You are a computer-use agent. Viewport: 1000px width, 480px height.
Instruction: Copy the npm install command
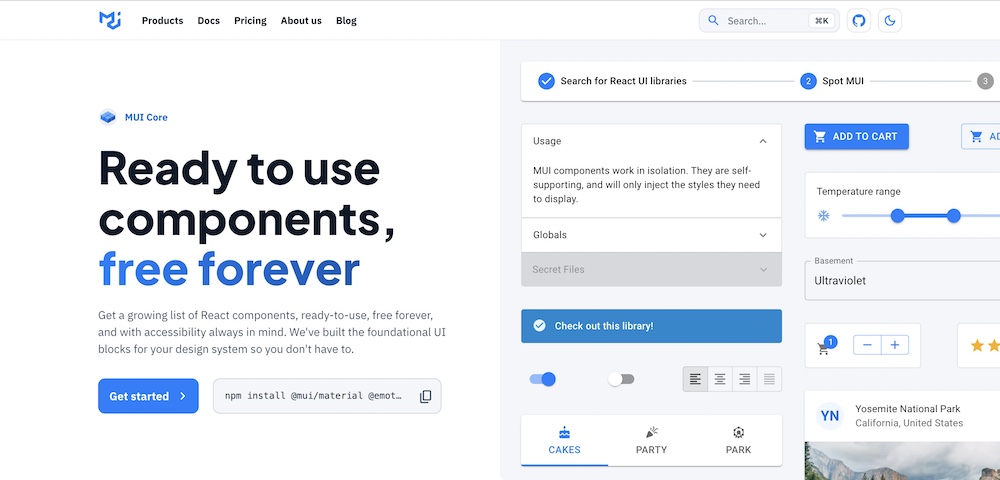coord(425,396)
